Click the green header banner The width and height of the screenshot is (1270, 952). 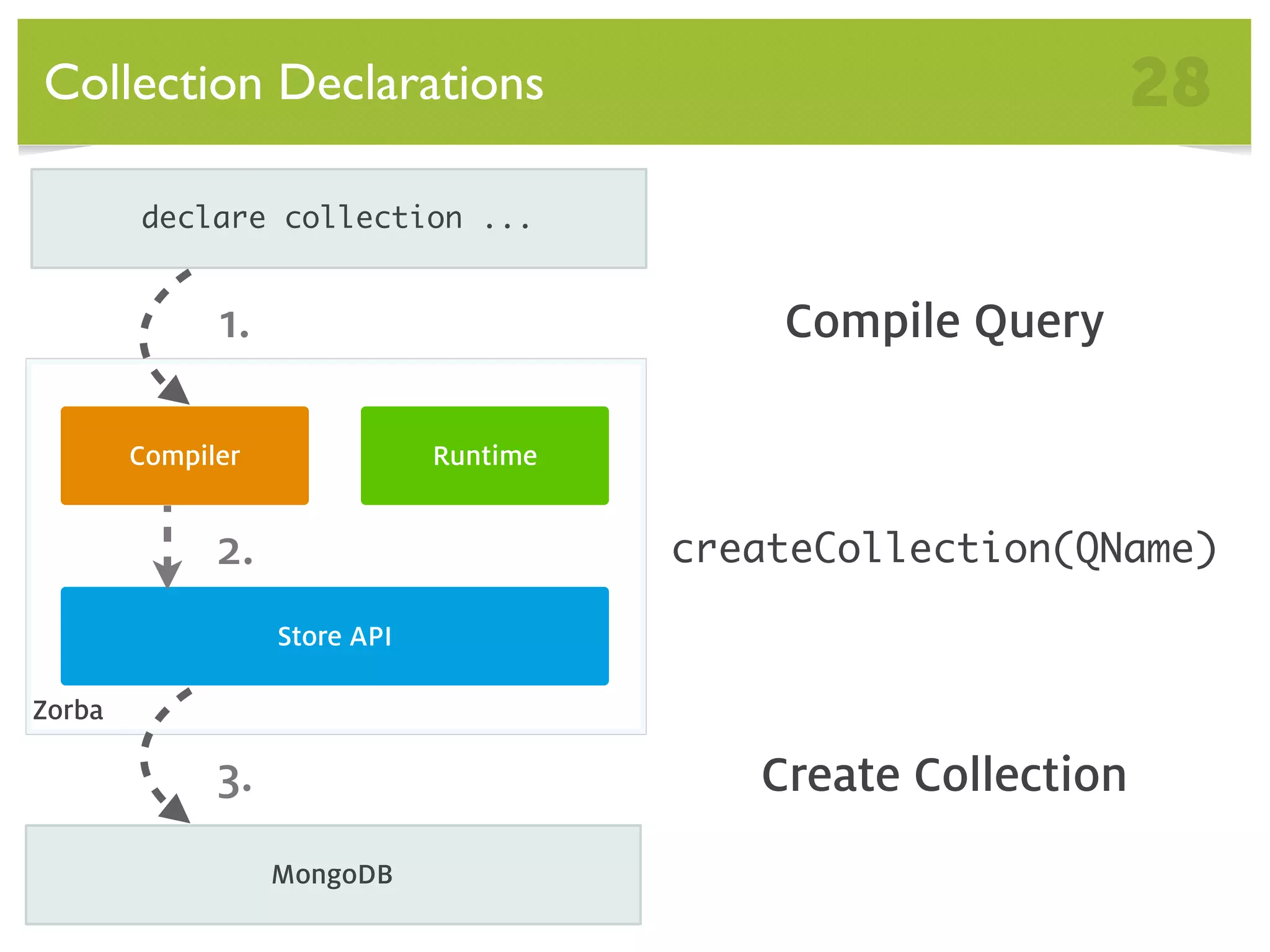pyautogui.click(x=806, y=81)
